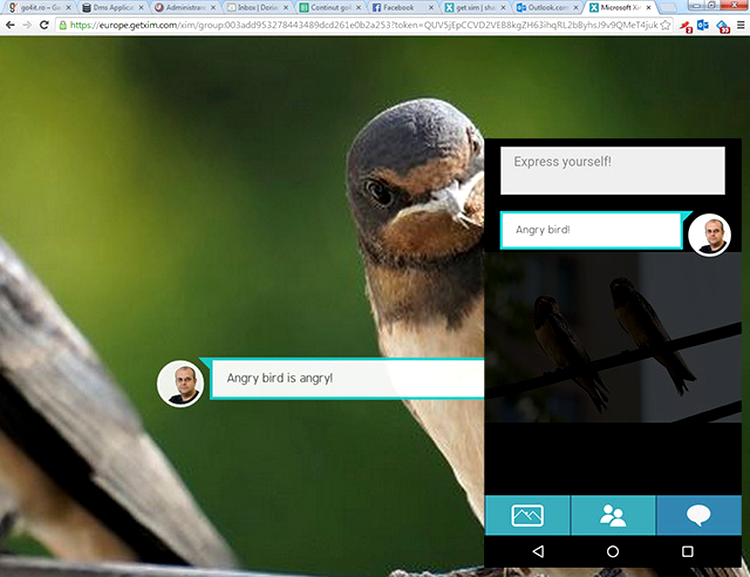
Task: Click the avatar beside Angry bird is angry!
Action: coord(180,384)
